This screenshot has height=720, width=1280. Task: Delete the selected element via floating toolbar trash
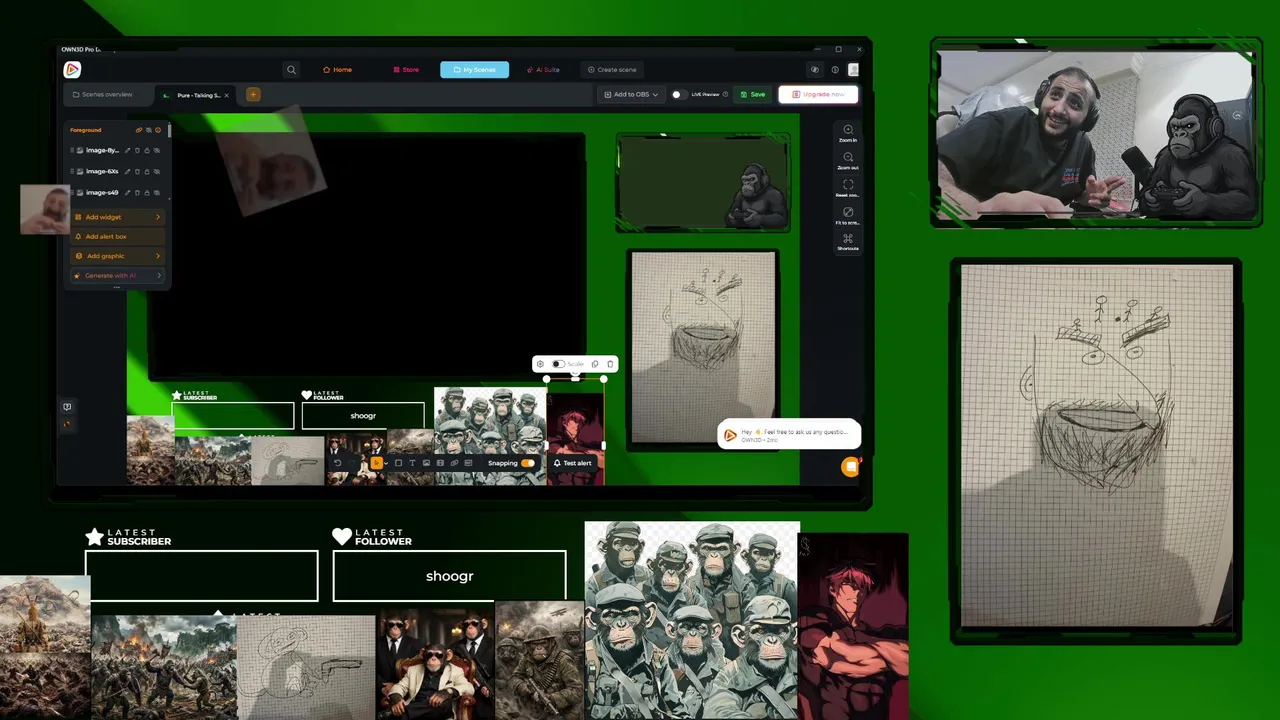pyautogui.click(x=610, y=364)
